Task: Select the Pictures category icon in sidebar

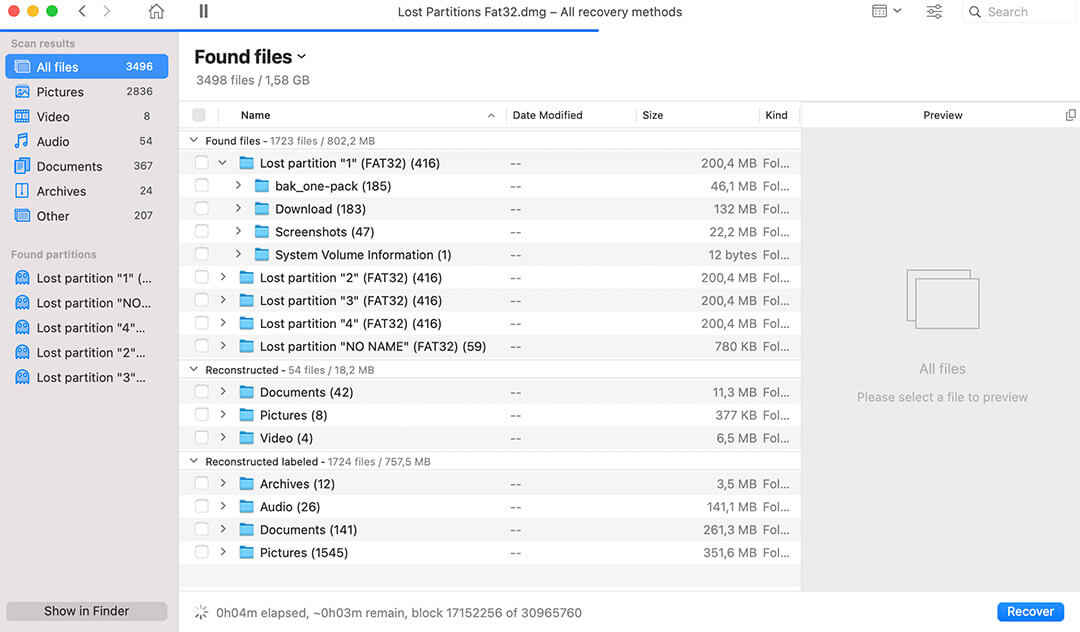Action: click(x=22, y=91)
